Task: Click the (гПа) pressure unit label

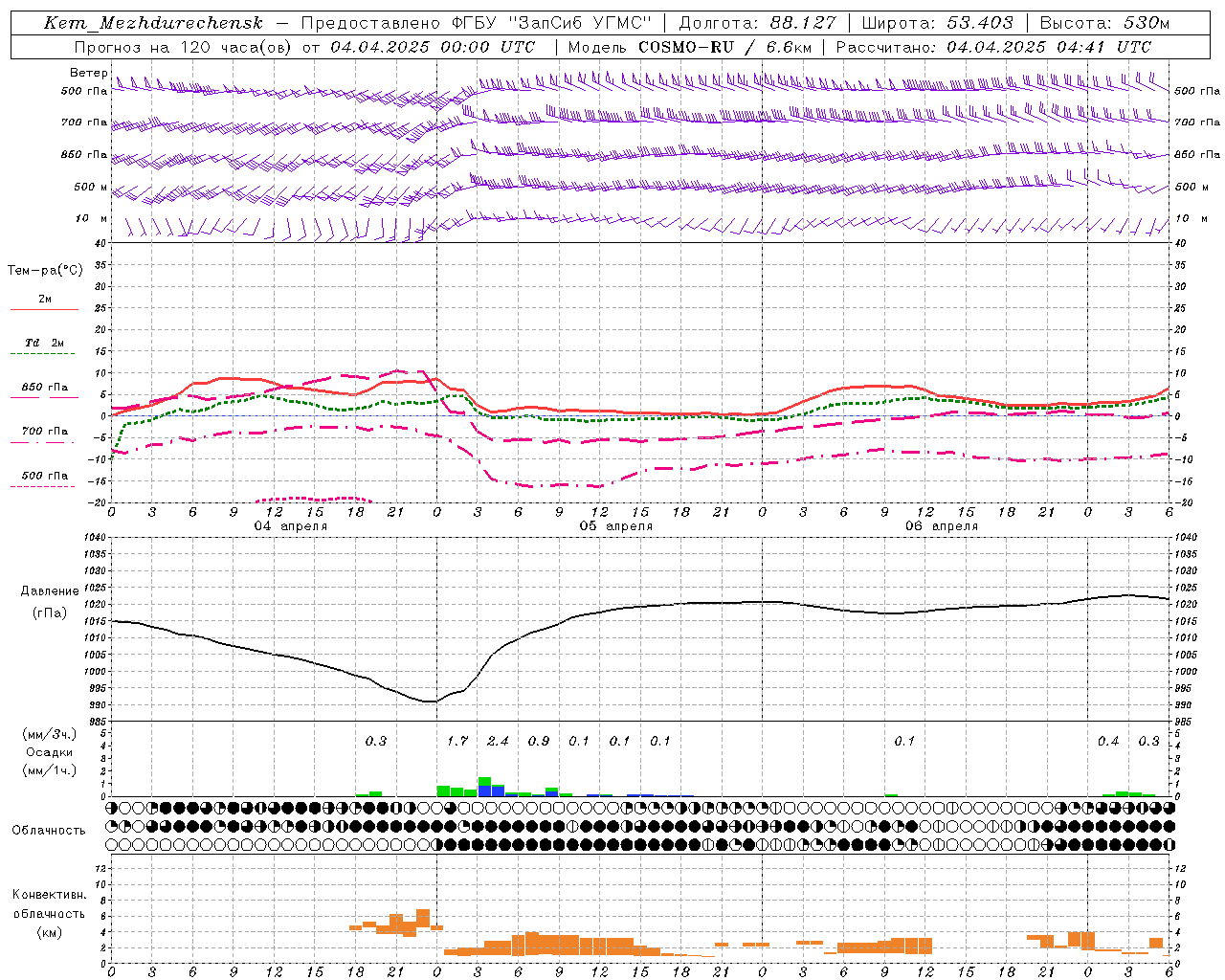Action: pos(50,613)
